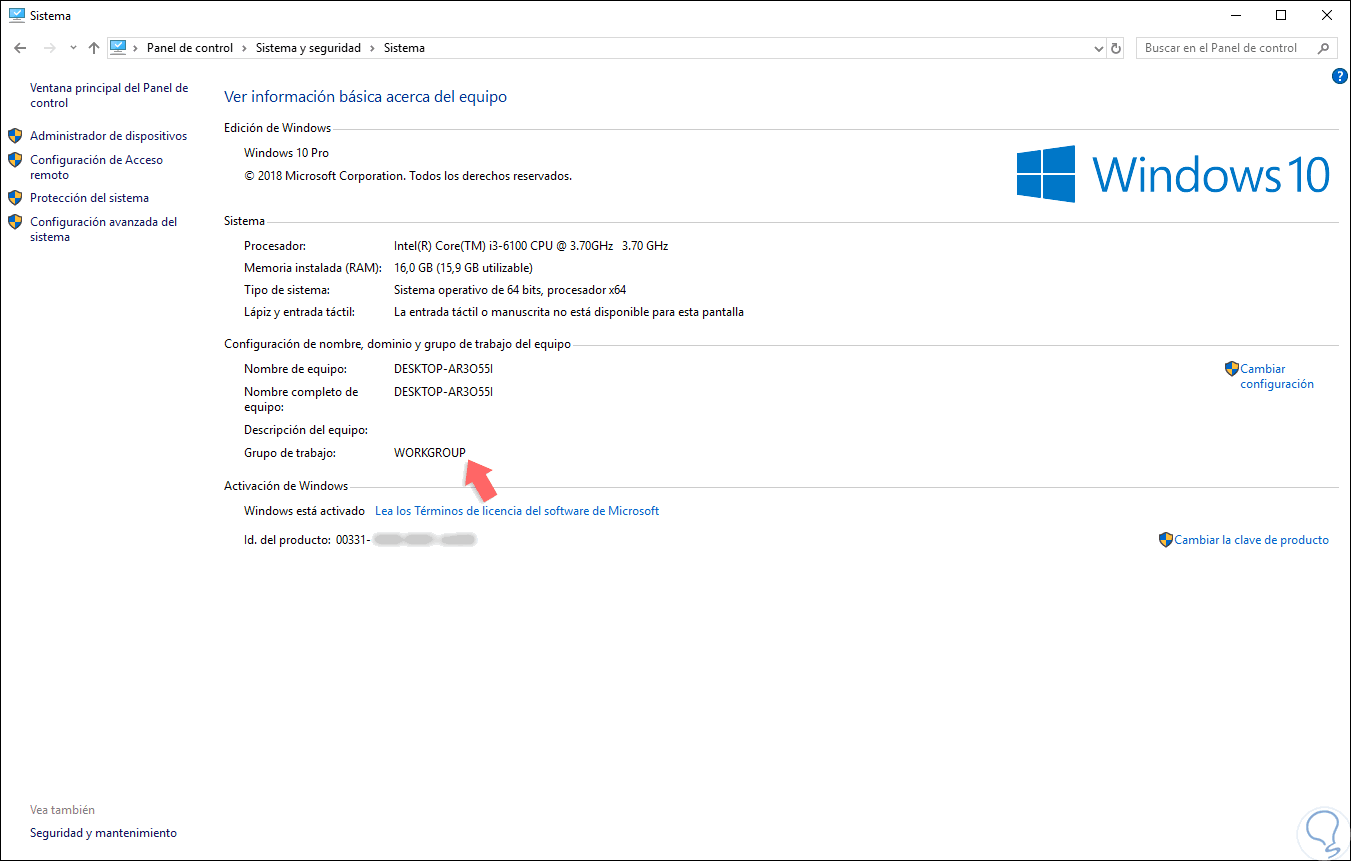Expand the arrow after Sistema y seguridad breadcrumb

tap(372, 48)
